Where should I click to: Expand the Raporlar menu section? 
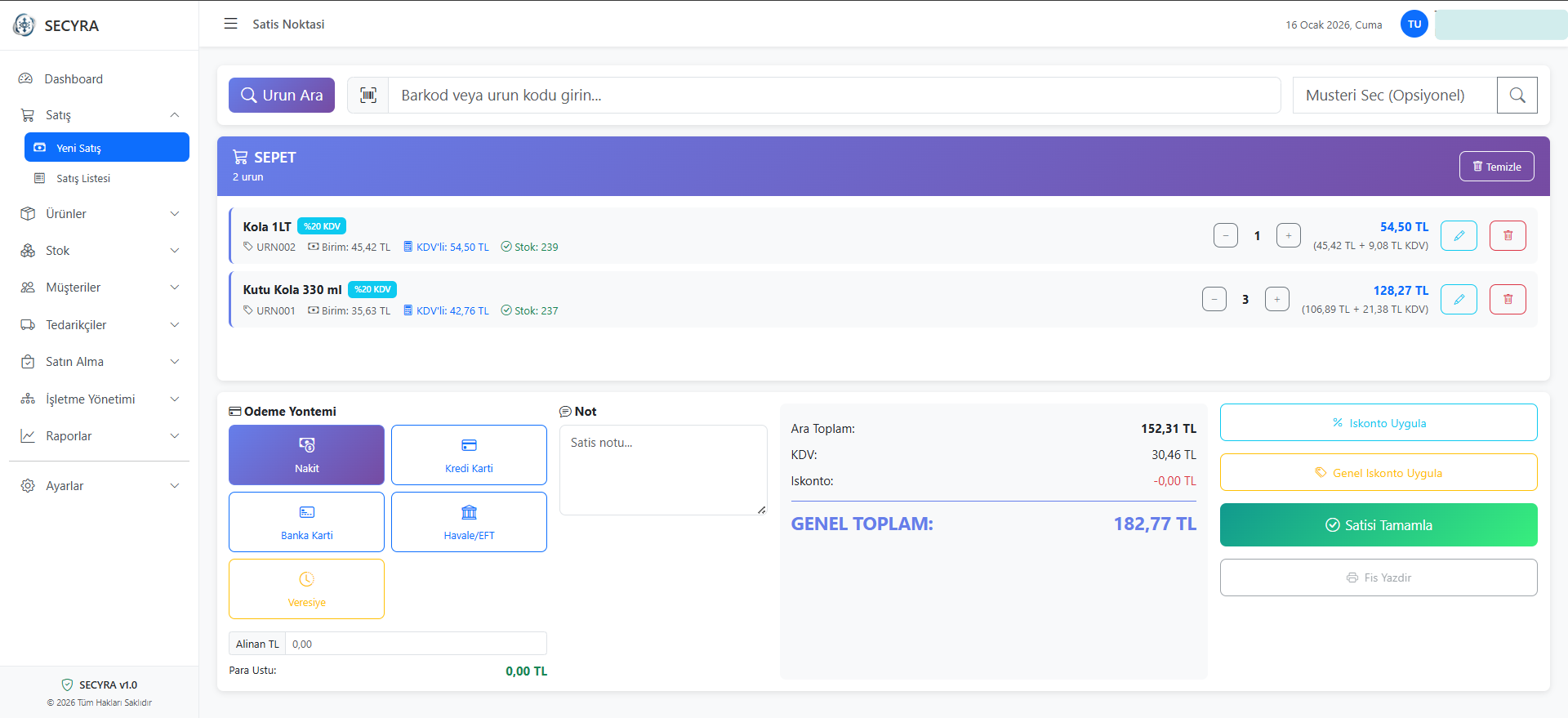pos(99,436)
